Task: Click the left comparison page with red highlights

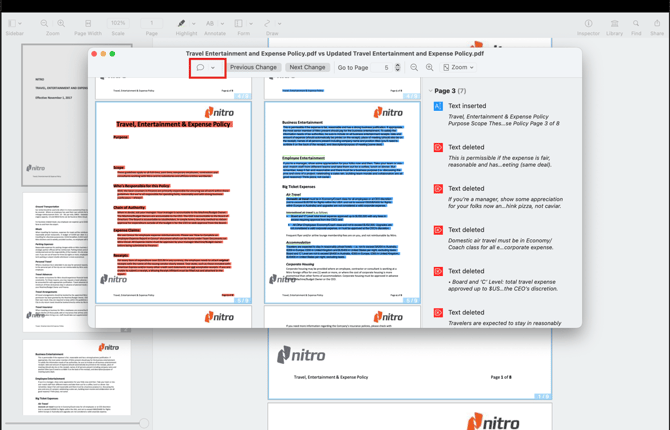Action: tap(174, 202)
